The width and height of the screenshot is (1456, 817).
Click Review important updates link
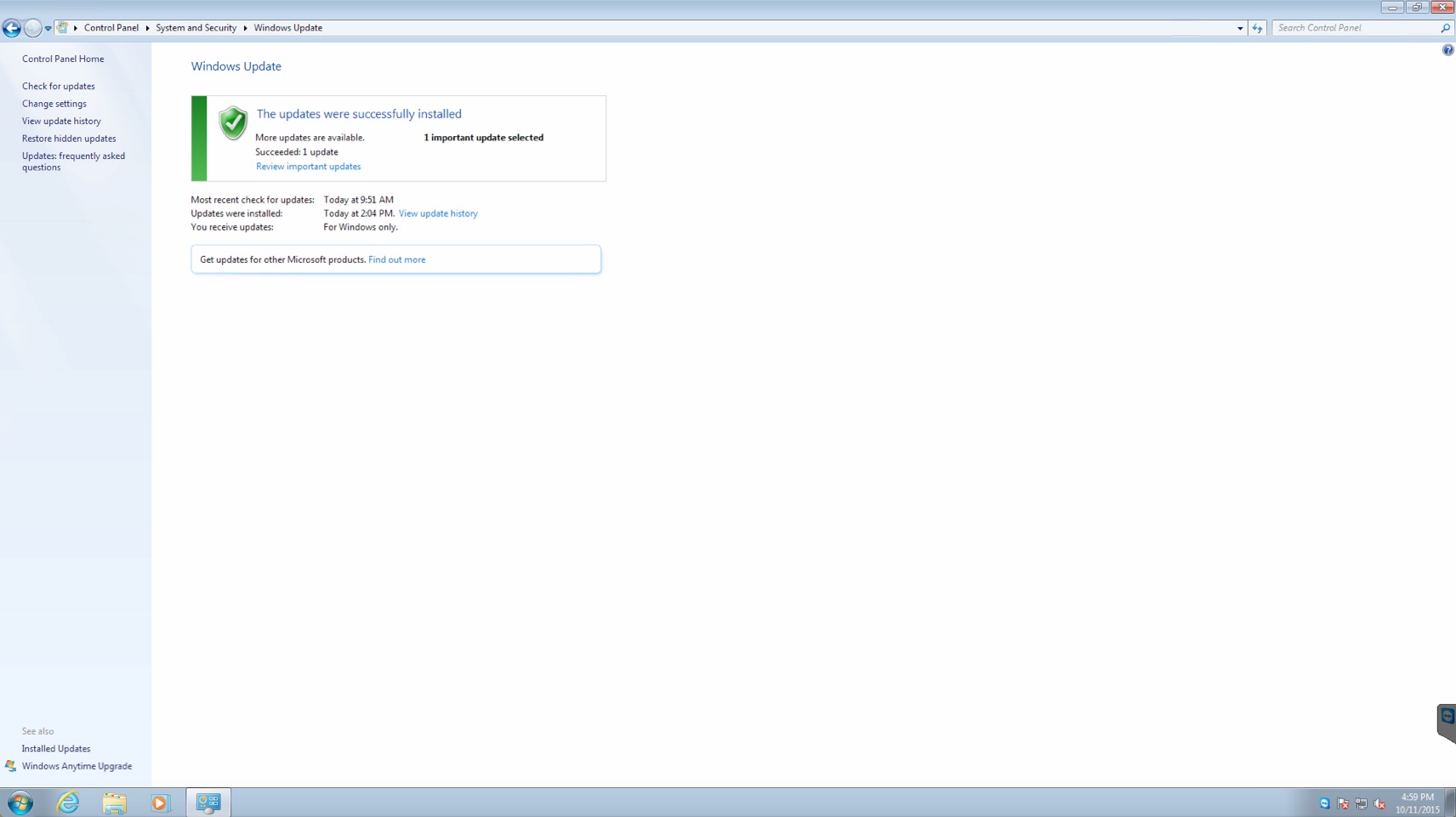308,167
